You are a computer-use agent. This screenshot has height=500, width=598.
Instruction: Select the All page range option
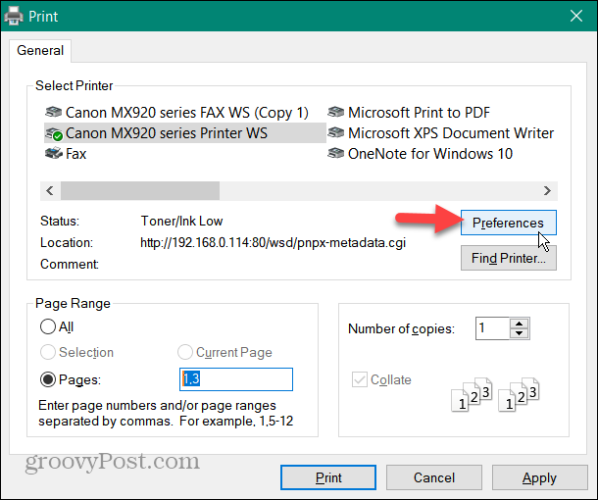pos(48,327)
